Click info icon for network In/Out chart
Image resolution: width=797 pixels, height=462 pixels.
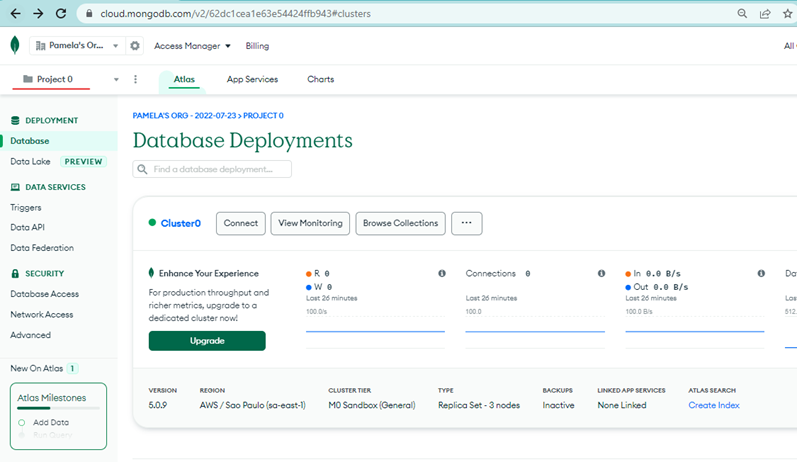click(x=761, y=273)
